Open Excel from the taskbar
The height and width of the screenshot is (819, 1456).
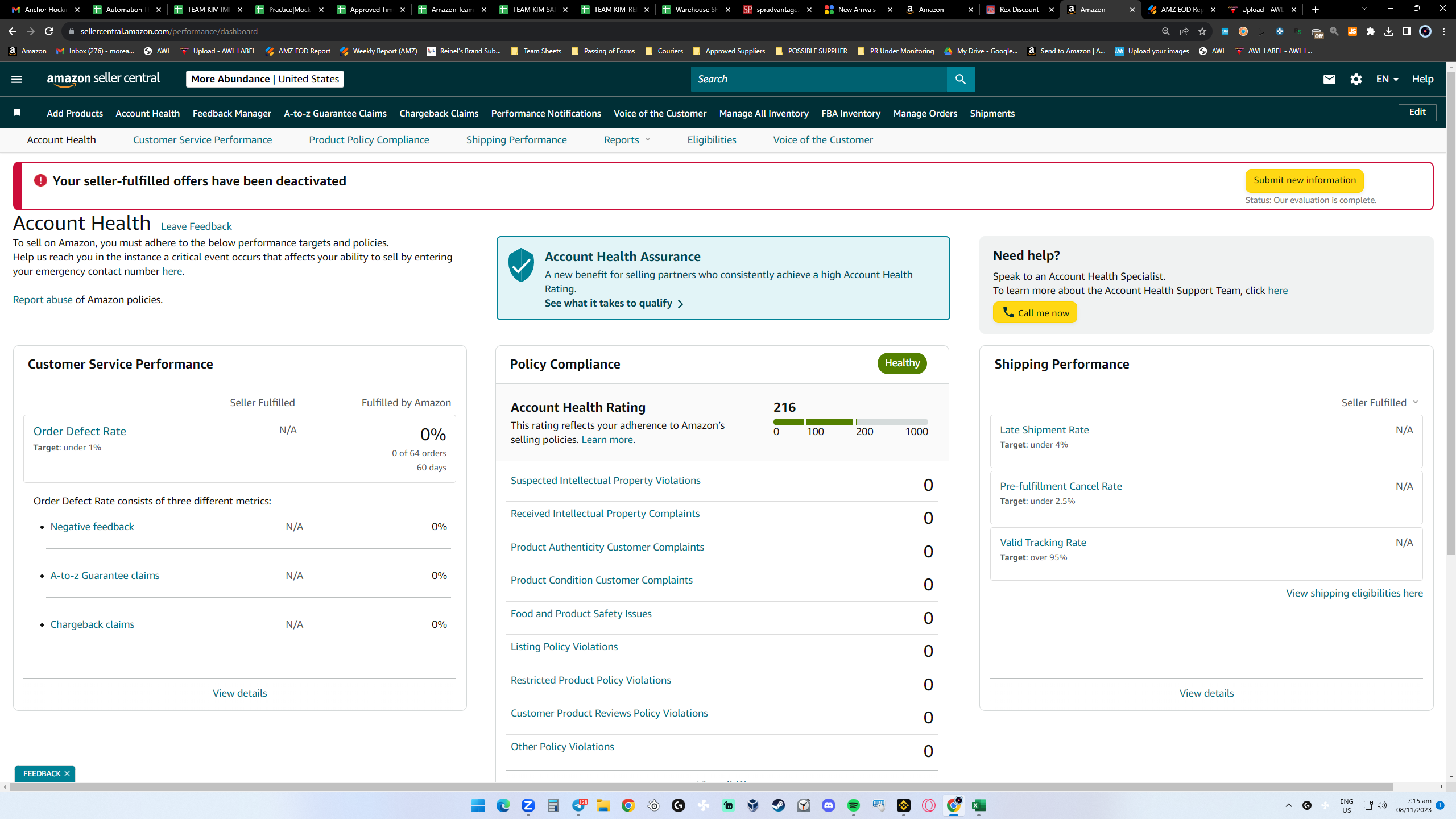(979, 805)
